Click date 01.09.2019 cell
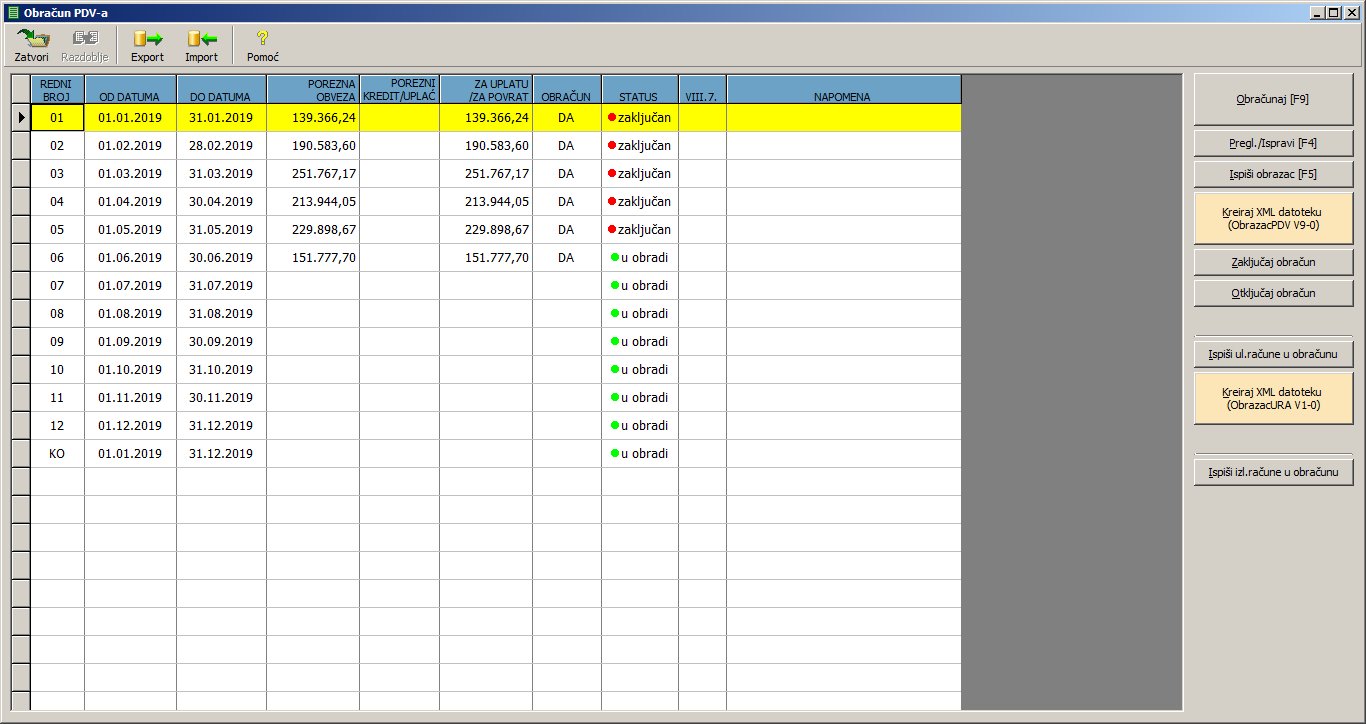This screenshot has height=724, width=1366. 131,341
